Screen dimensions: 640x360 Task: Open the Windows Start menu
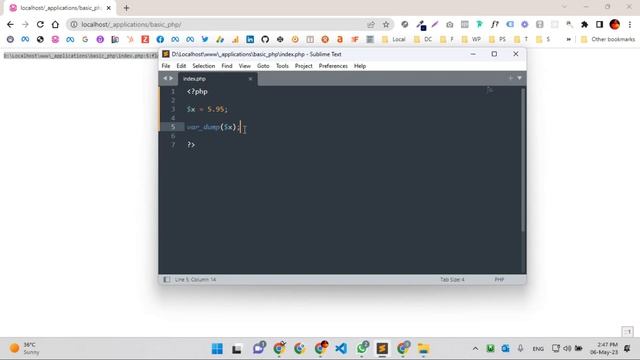(217, 349)
